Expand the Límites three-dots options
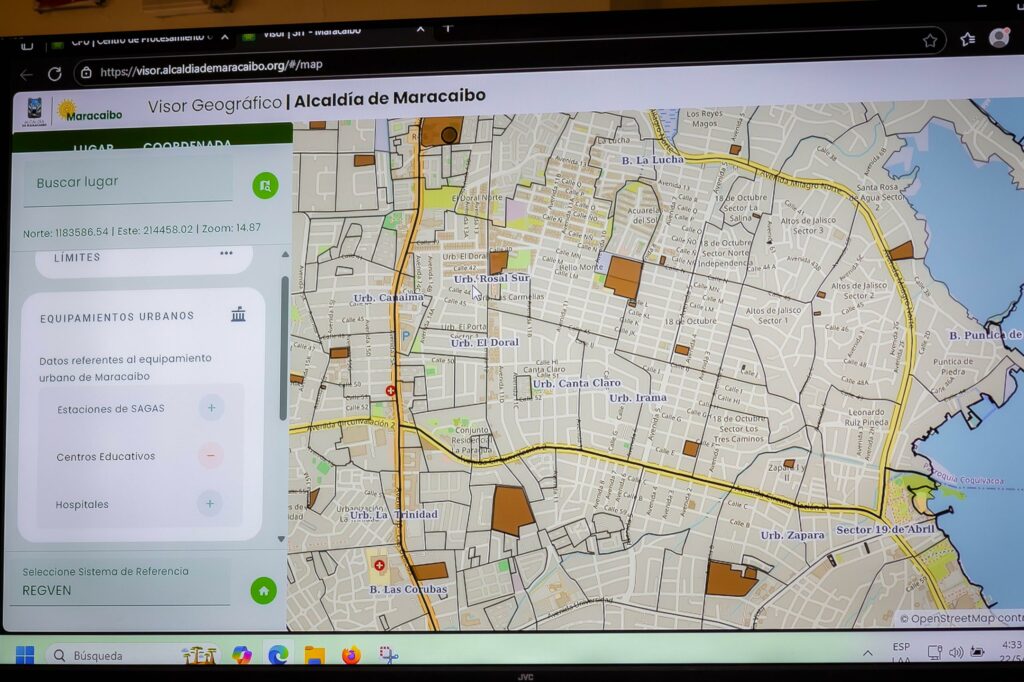This screenshot has height=682, width=1024. [x=226, y=254]
